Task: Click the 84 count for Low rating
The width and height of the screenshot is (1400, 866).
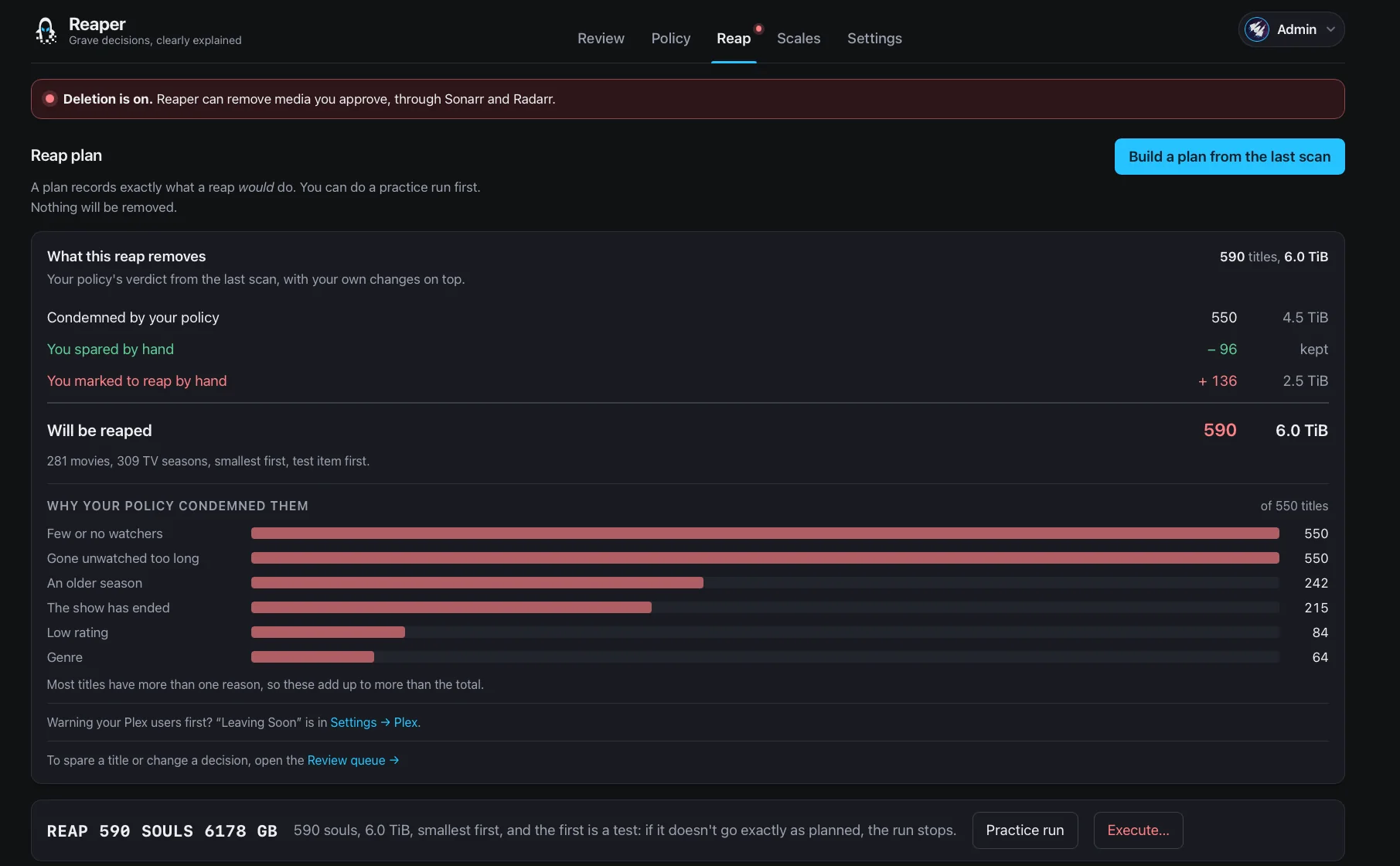Action: click(1320, 632)
